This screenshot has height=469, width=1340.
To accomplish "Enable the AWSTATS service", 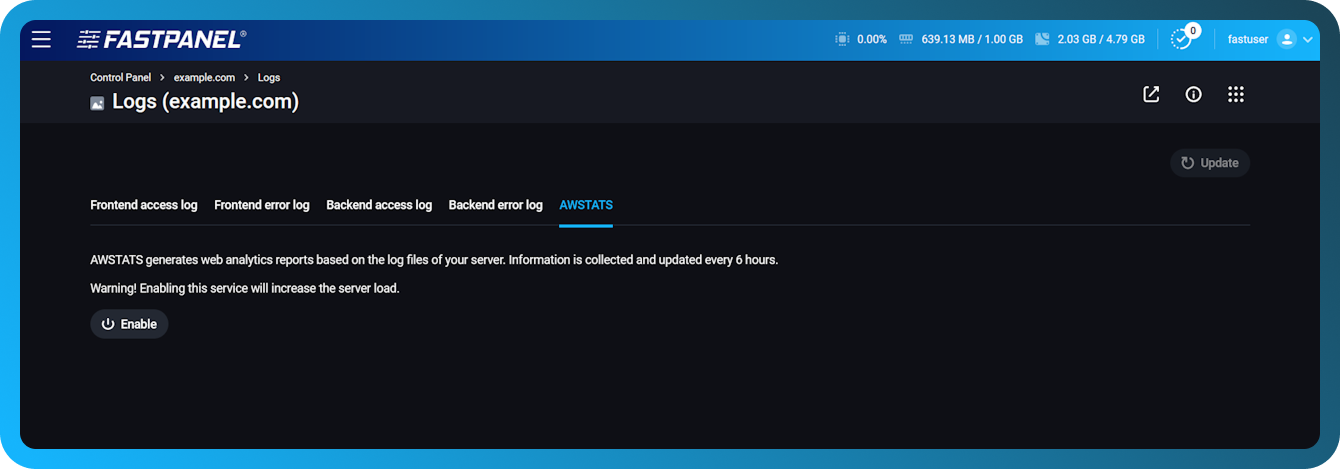I will click(129, 324).
